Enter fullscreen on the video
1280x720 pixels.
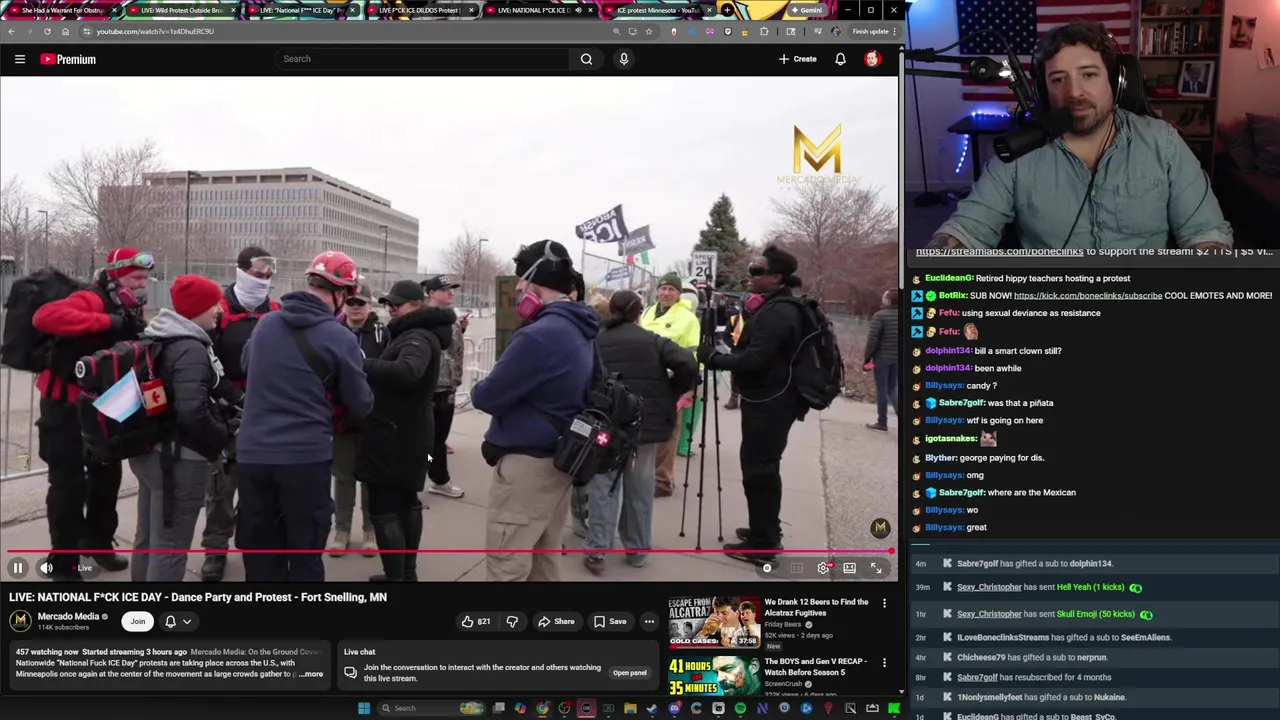click(876, 568)
